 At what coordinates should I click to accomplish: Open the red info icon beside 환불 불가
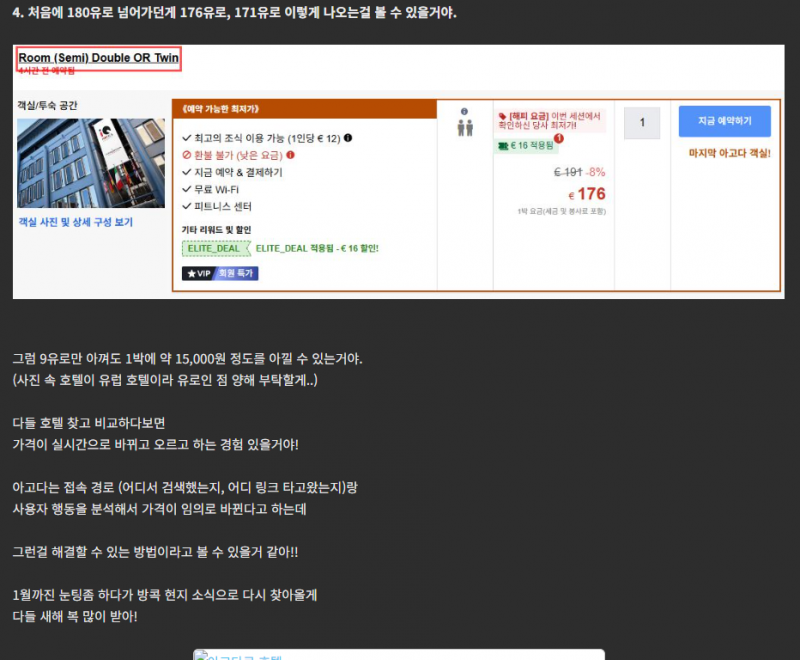(291, 156)
